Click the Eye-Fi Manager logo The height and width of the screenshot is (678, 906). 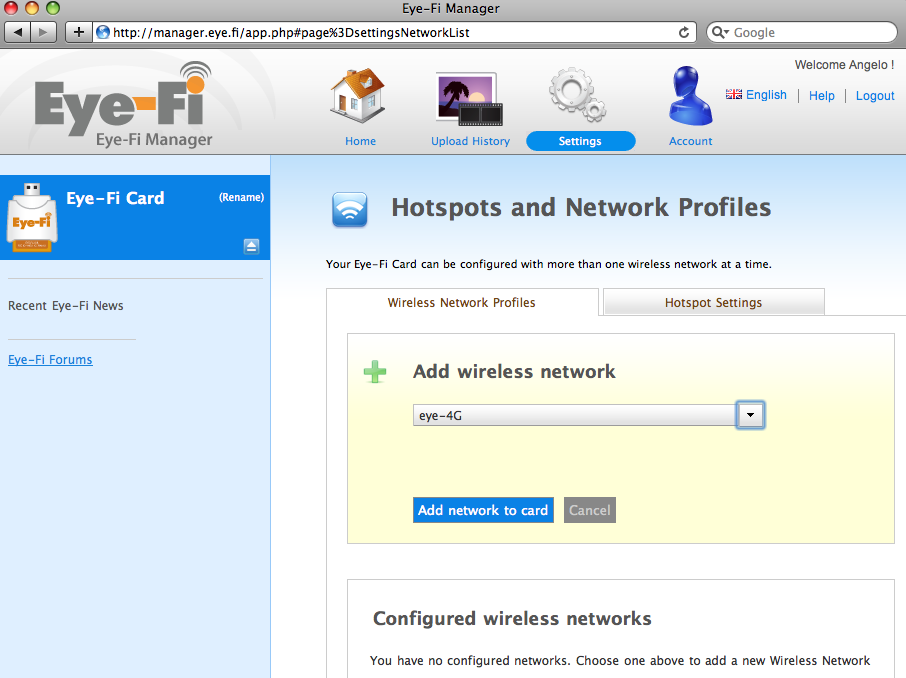(x=124, y=105)
